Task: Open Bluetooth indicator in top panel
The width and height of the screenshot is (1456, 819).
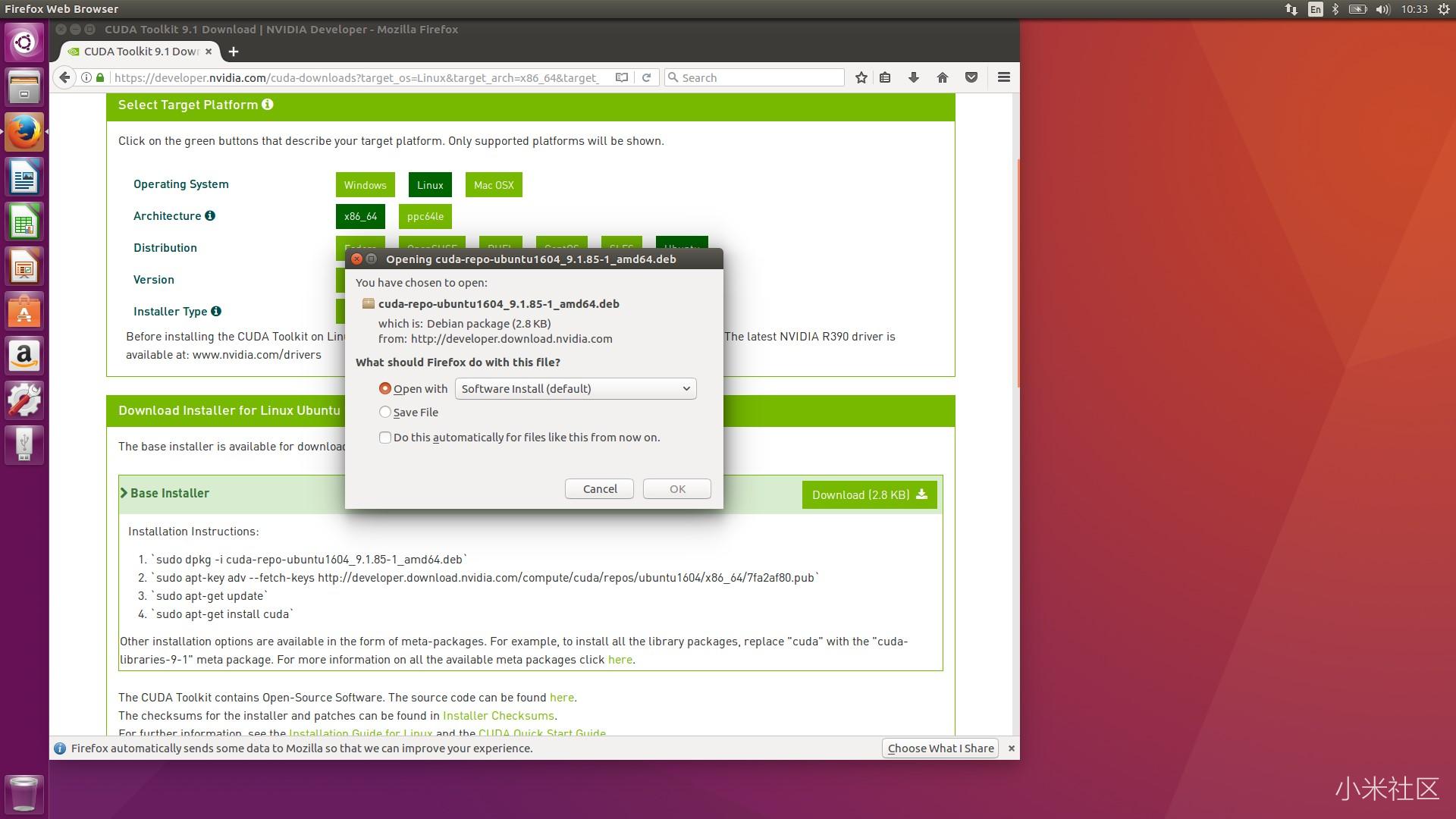Action: [1335, 9]
